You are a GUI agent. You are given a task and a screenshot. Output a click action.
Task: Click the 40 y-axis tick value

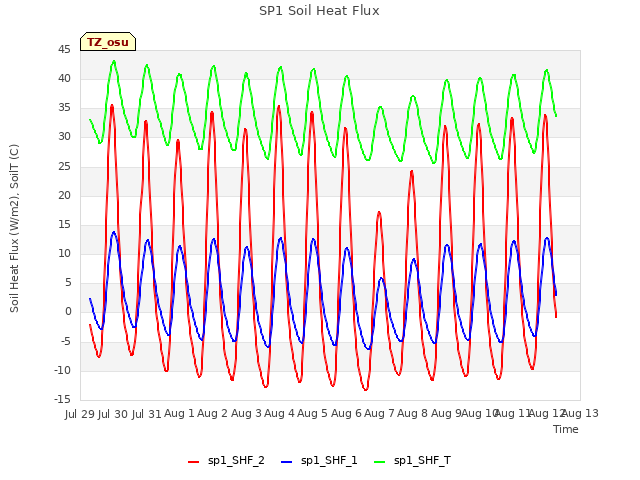[64, 78]
